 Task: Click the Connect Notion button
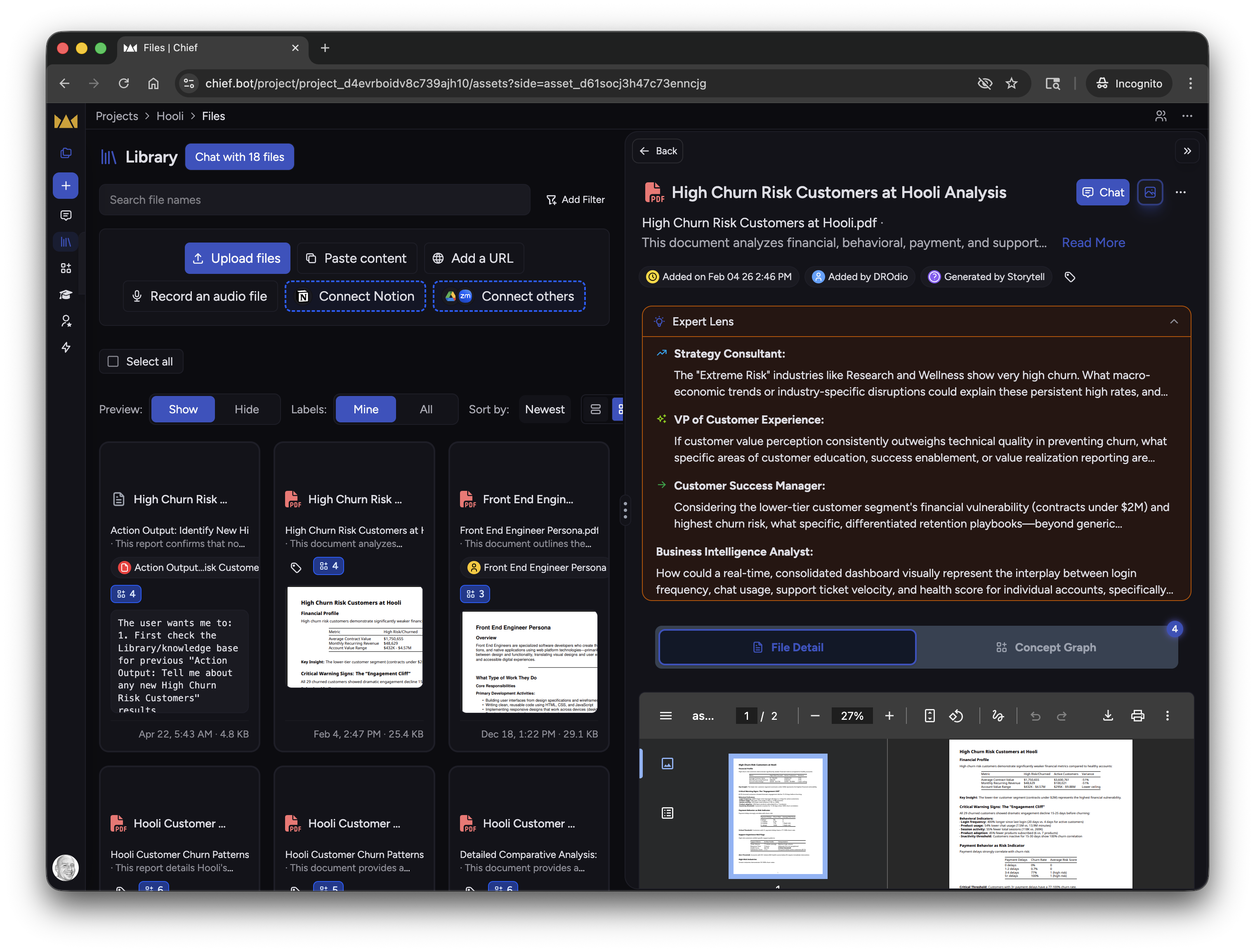[x=355, y=296]
